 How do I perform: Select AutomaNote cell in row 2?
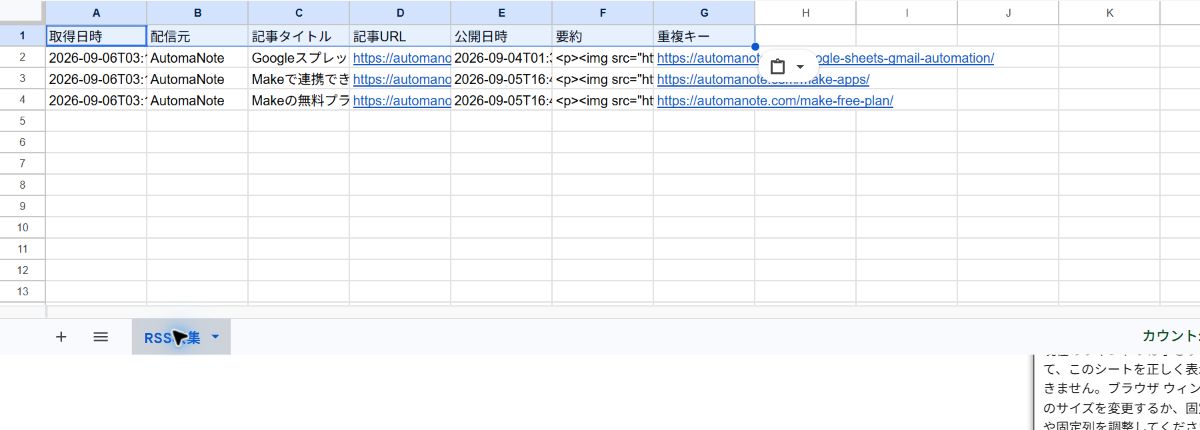point(198,58)
